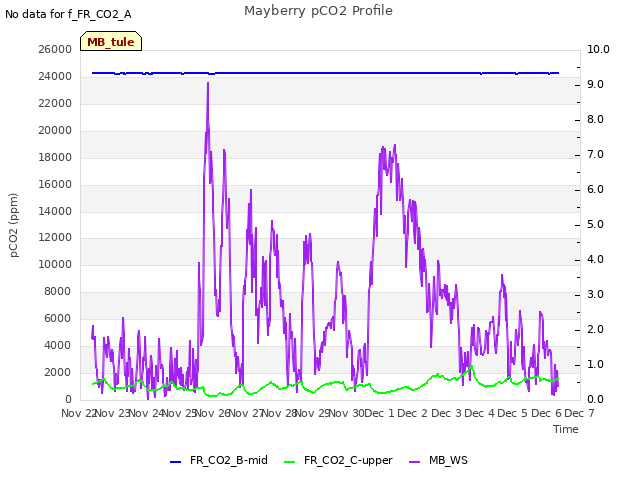Click the 9.0 right axis tick label
Image resolution: width=640 pixels, height=480 pixels.
click(595, 84)
